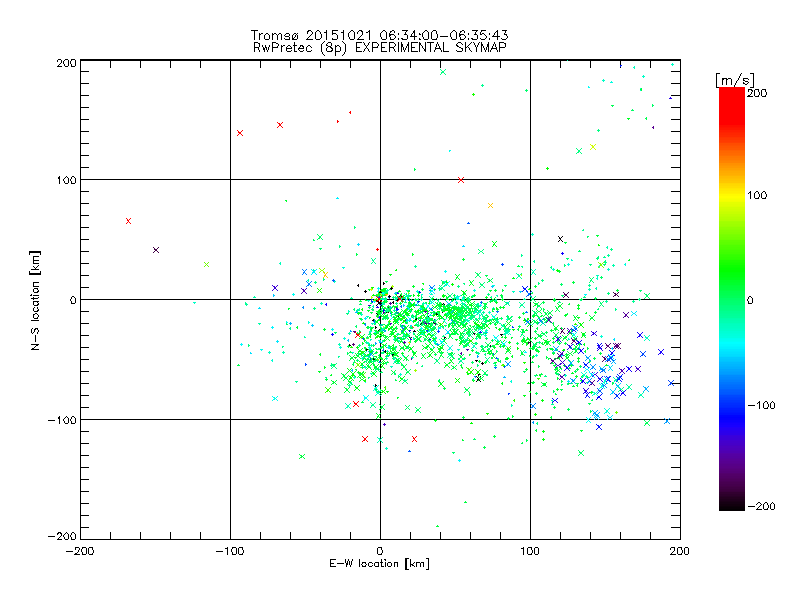
Task: Click the green cross near 40 km E-W, 190 km N-S
Action: (x=443, y=72)
